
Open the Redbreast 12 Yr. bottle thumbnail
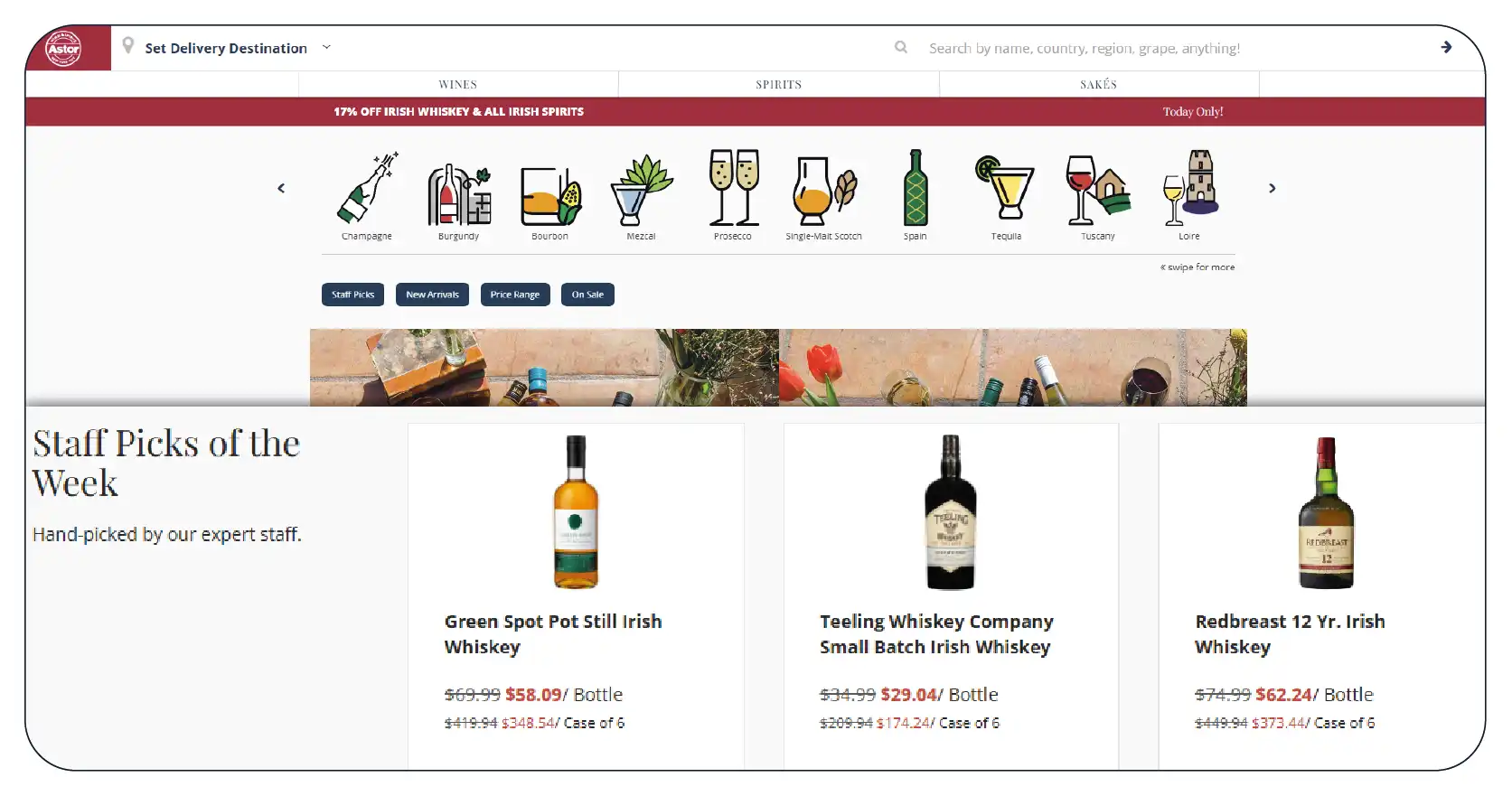pos(1326,512)
